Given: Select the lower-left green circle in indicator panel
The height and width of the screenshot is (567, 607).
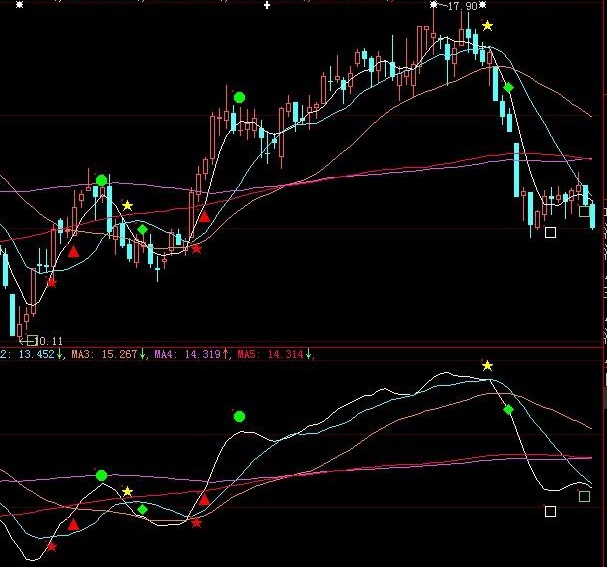Looking at the screenshot, I should click(101, 475).
